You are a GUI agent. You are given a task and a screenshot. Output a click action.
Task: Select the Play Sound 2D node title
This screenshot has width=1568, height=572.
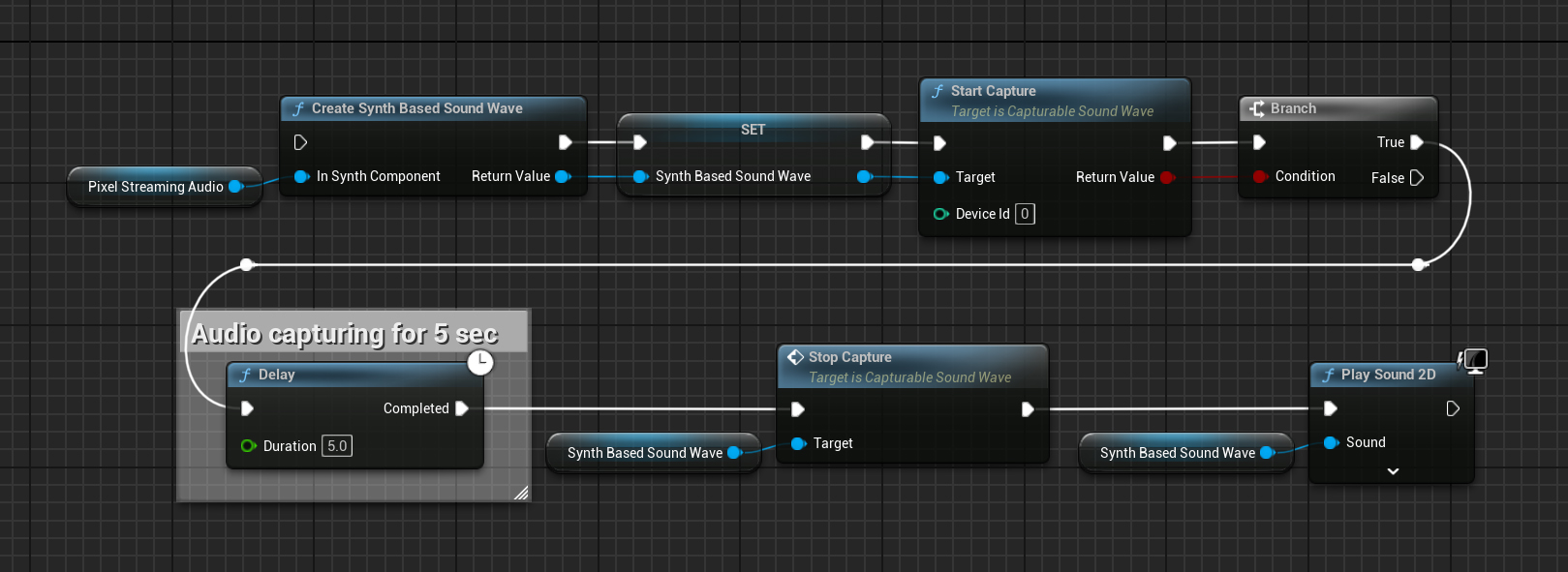tap(1388, 375)
